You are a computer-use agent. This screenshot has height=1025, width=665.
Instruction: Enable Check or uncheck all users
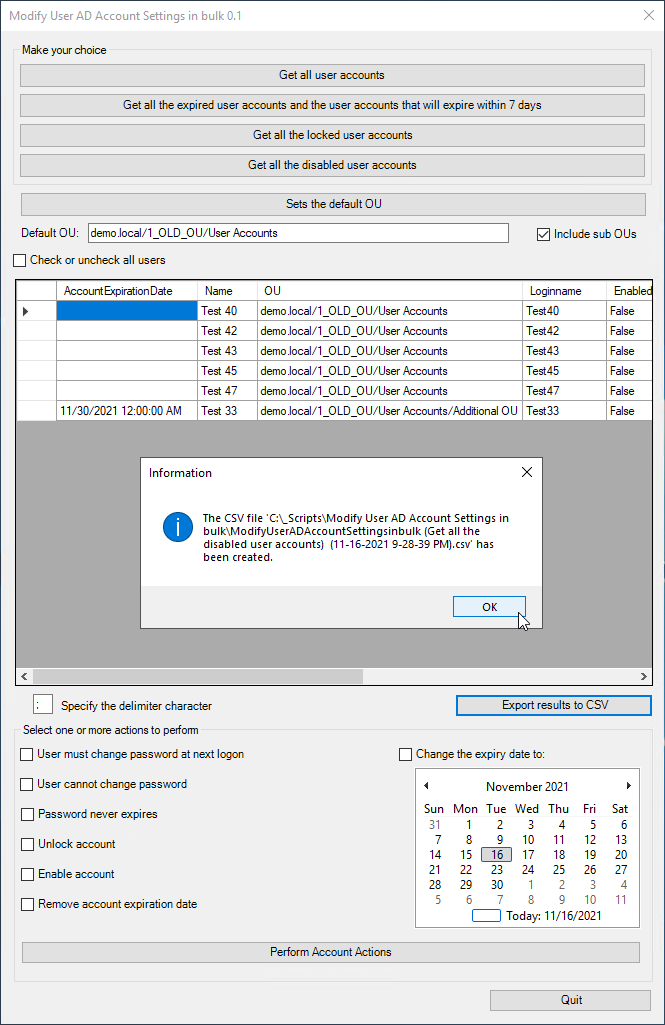point(20,261)
